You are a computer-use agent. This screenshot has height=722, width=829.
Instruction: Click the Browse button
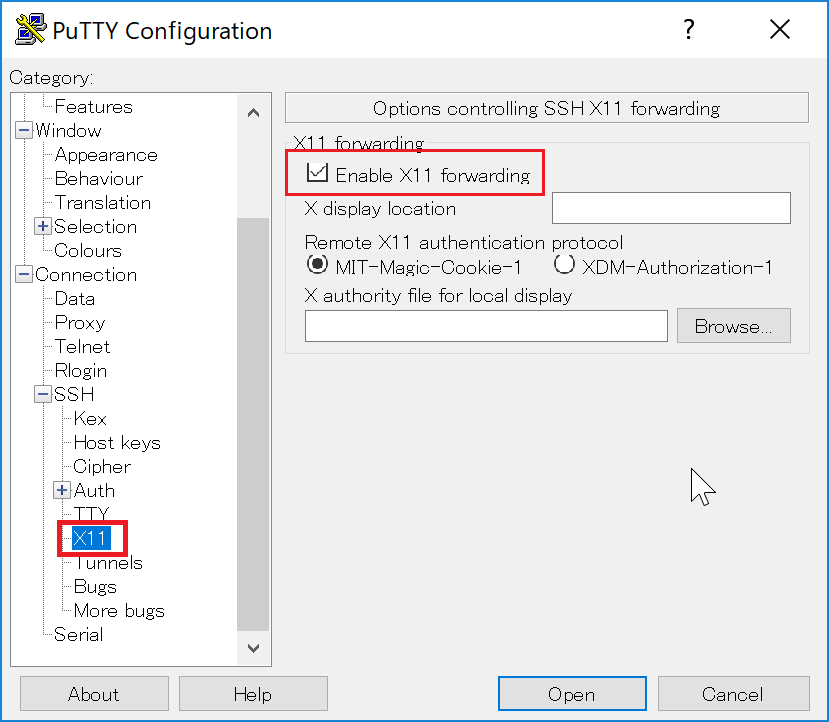coord(733,325)
